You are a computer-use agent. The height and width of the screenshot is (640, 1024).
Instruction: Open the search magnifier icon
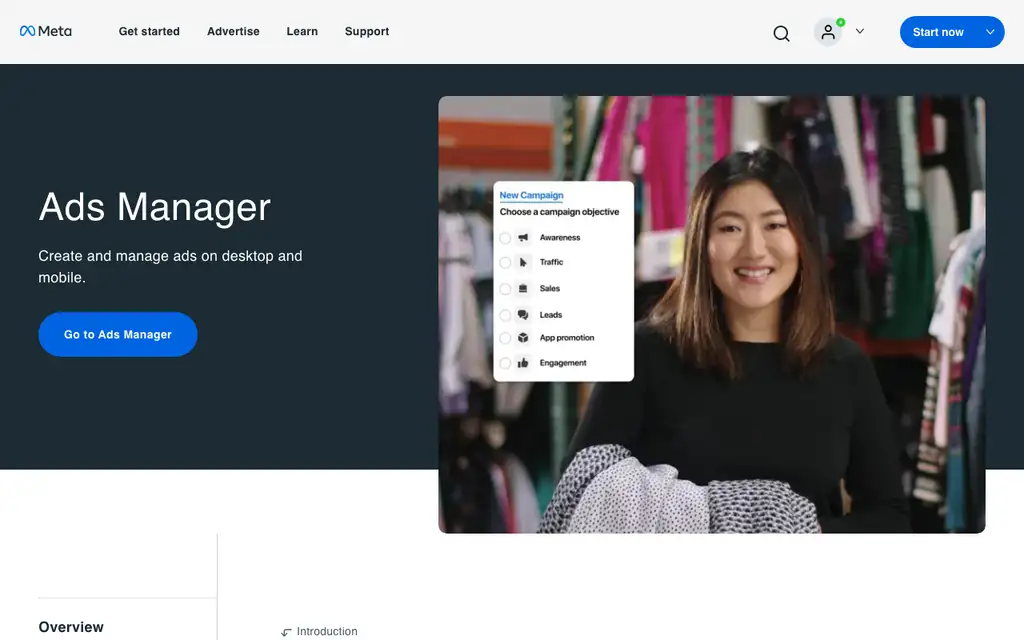(x=781, y=33)
